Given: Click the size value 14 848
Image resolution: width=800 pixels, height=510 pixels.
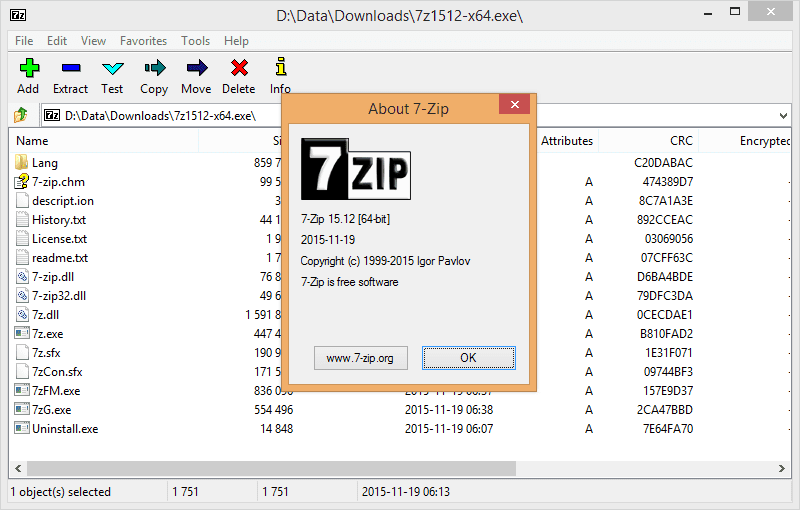Looking at the screenshot, I should click(277, 428).
